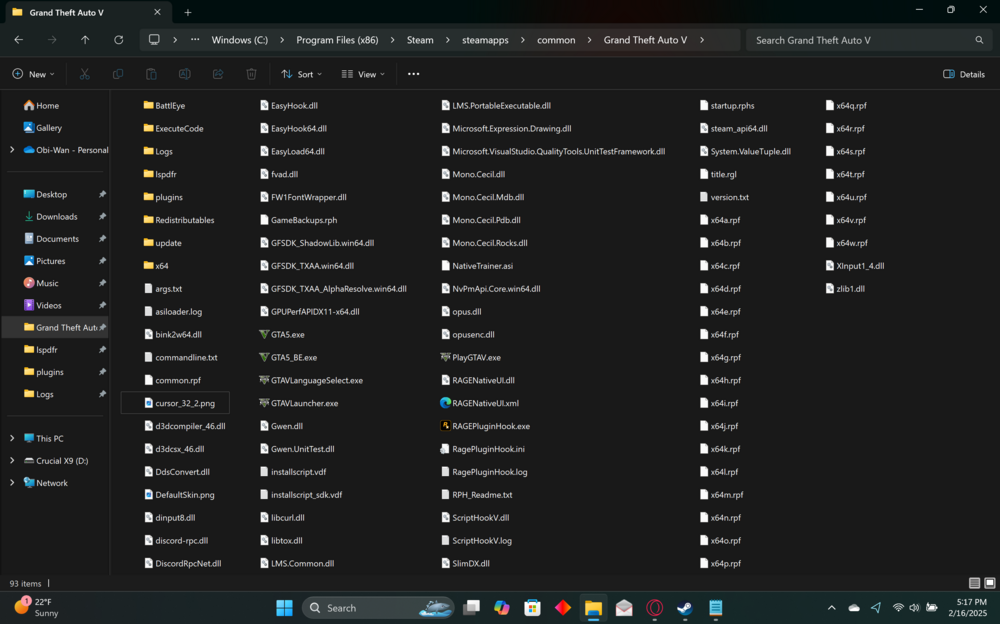
Task: Open Opera browser from taskbar
Action: [x=654, y=607]
